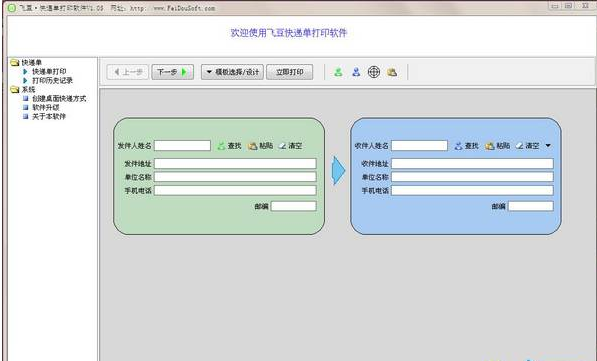
Task: Click sender 单位名称 input field
Action: [235, 177]
